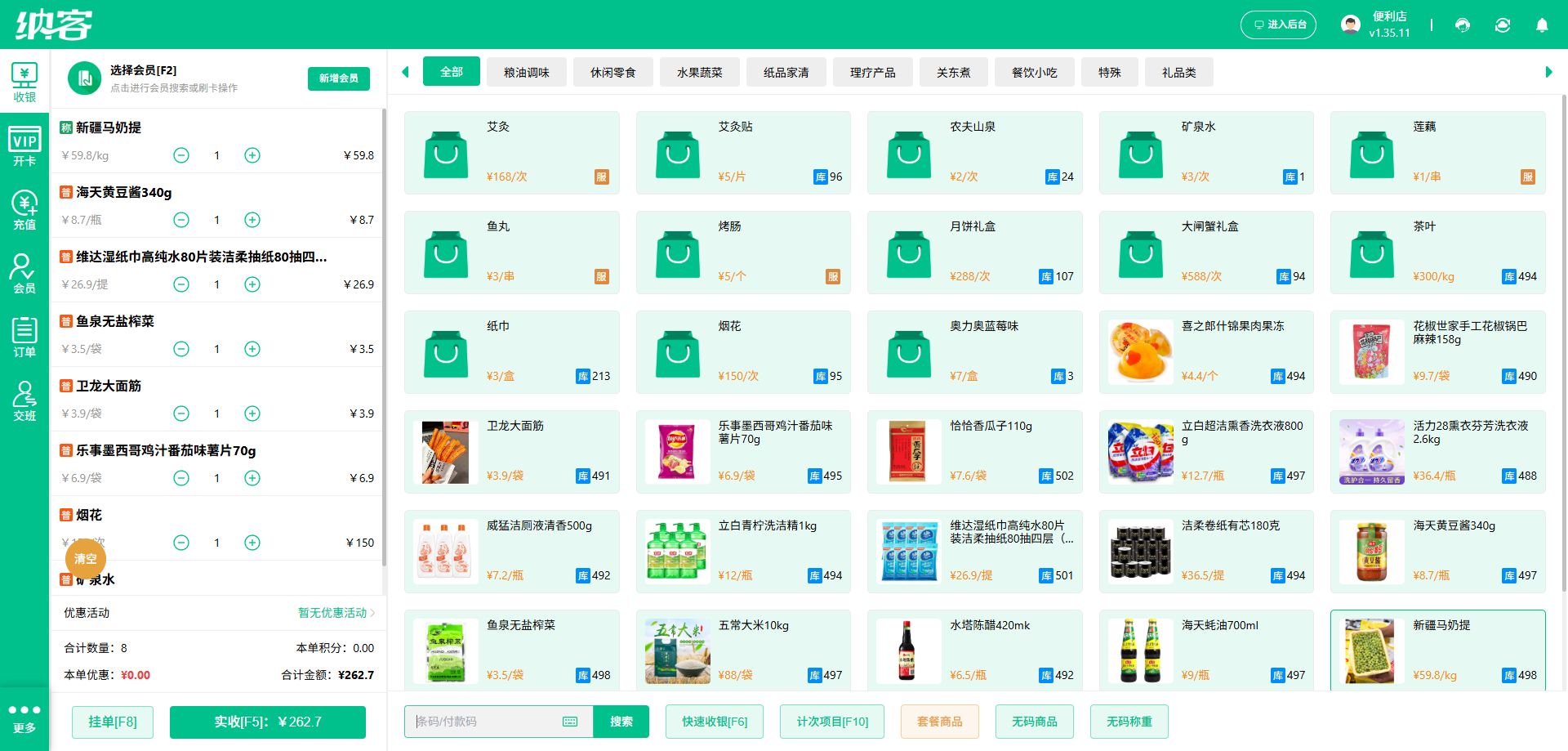
Task: Add 艾灸 service to cart
Action: pyautogui.click(x=512, y=153)
